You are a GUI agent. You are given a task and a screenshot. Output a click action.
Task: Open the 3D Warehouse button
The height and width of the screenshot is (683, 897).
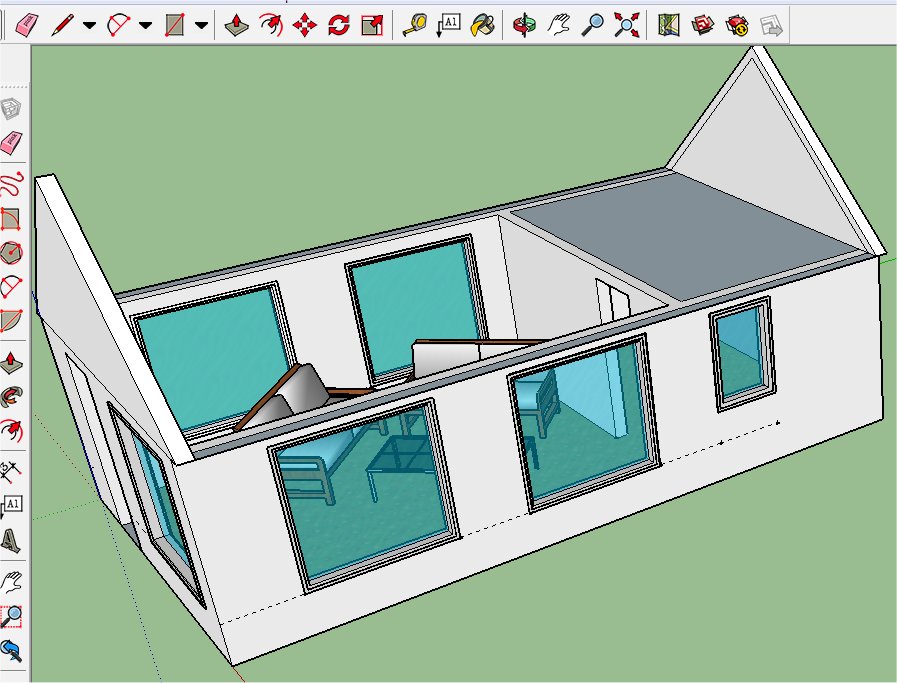click(x=703, y=26)
